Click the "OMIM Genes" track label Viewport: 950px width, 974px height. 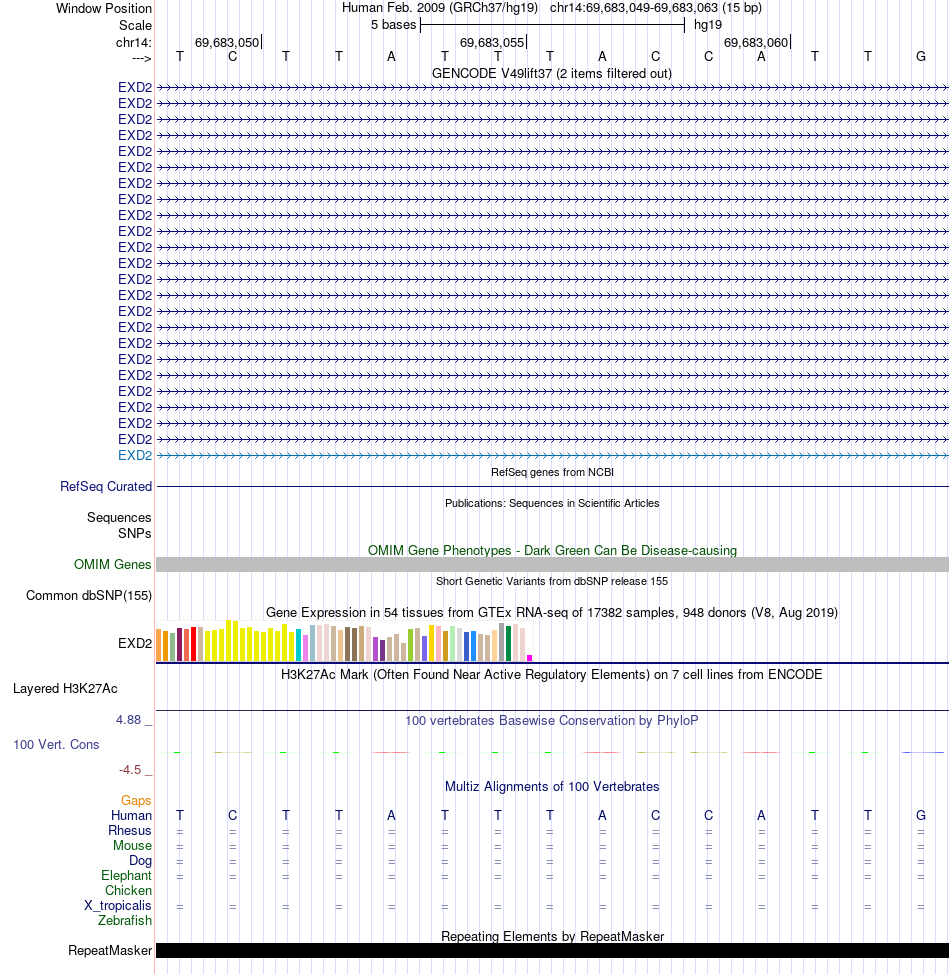112,565
